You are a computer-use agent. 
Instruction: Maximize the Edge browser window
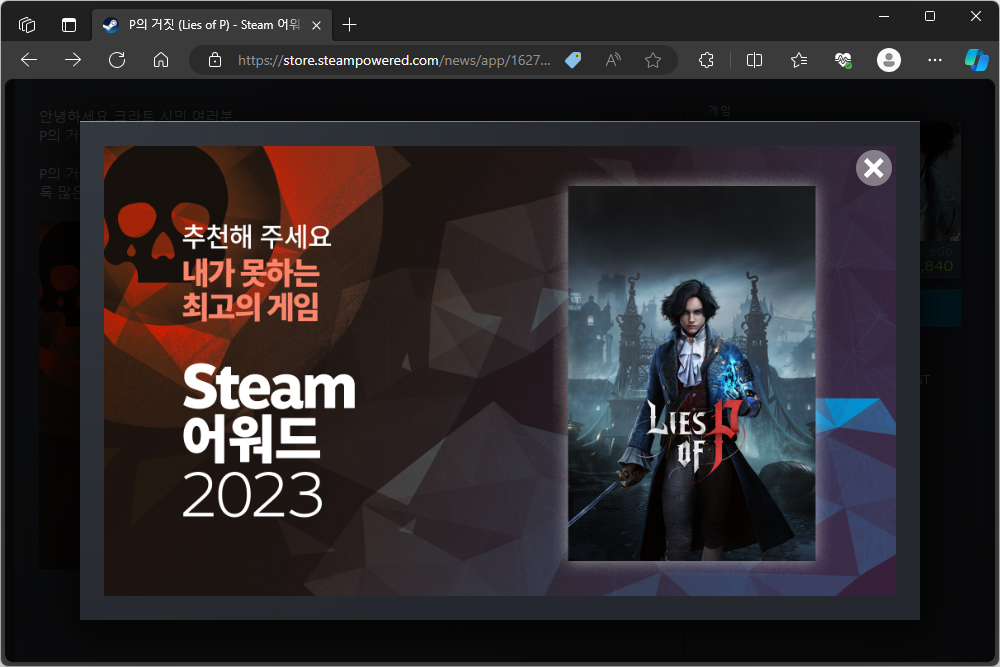coord(930,16)
